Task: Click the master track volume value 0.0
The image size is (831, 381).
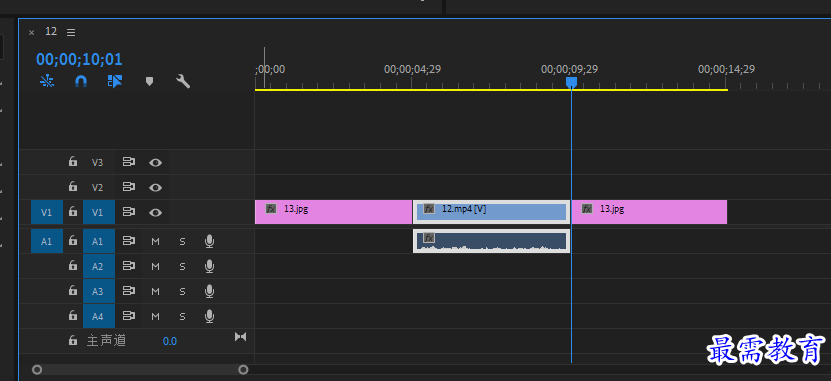Action: (170, 341)
